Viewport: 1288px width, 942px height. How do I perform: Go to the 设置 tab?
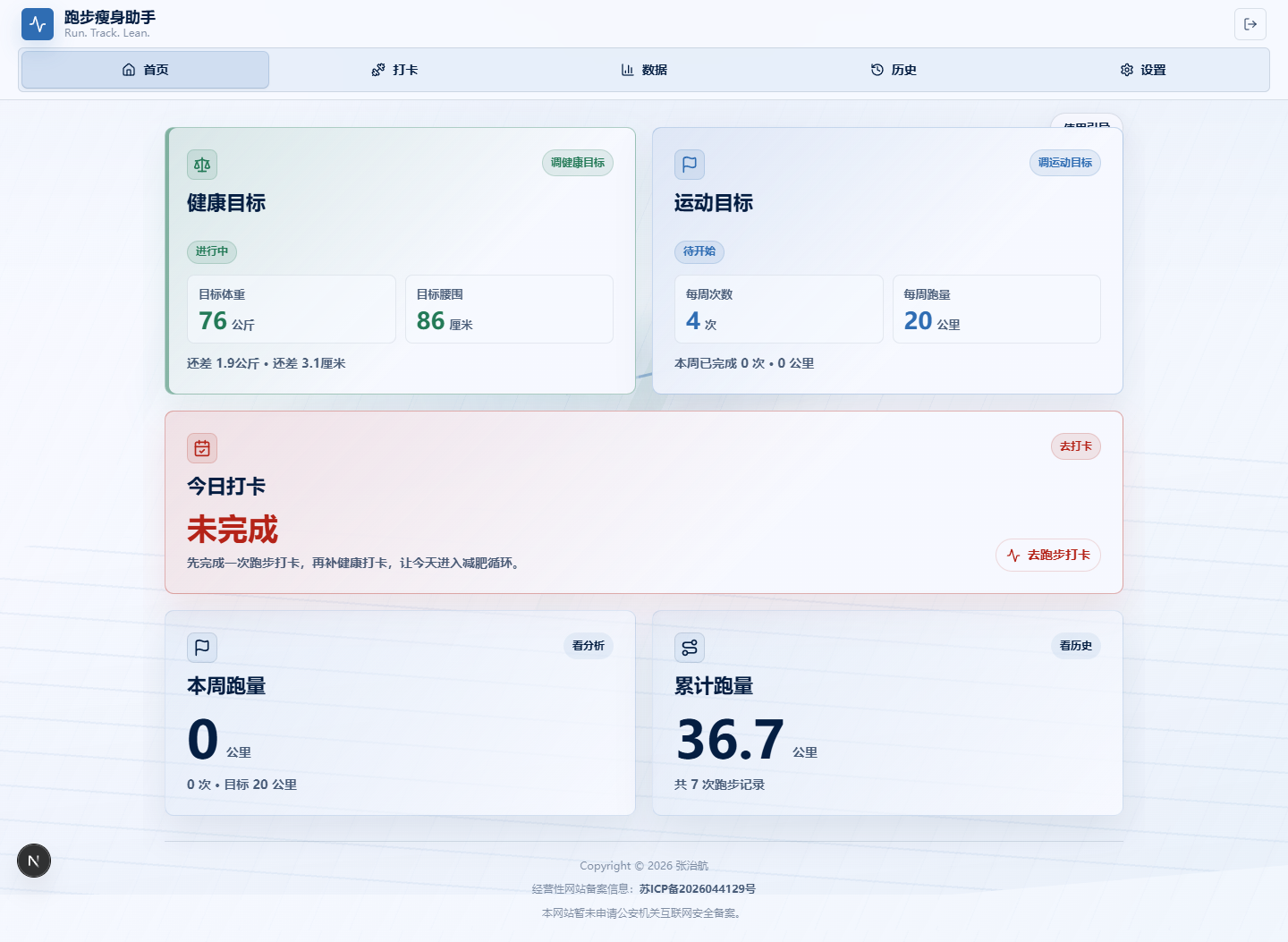[x=1143, y=70]
